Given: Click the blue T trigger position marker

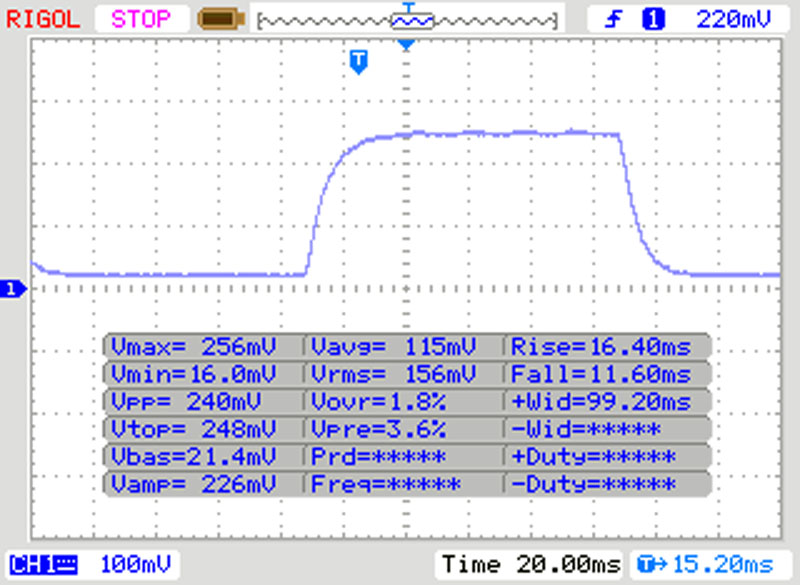Looking at the screenshot, I should 359,62.
